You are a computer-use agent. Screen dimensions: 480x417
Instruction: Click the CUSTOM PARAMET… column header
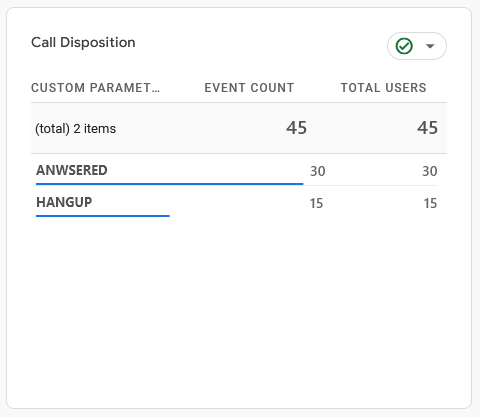point(95,88)
